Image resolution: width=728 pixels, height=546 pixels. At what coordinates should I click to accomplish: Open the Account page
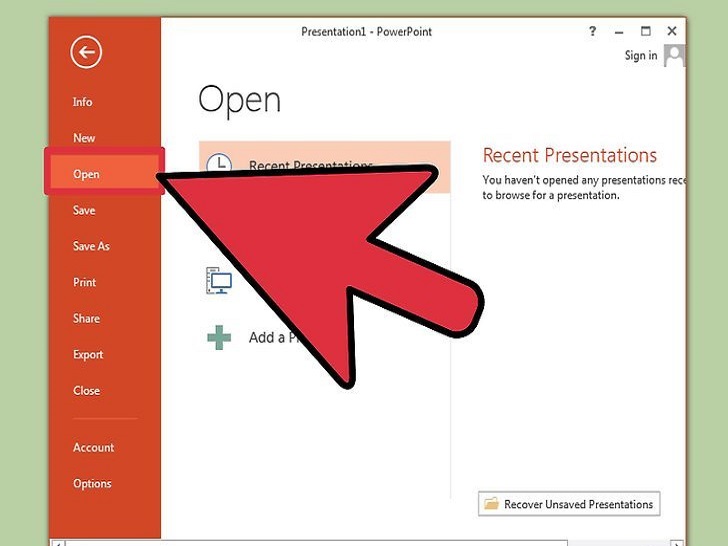(93, 448)
